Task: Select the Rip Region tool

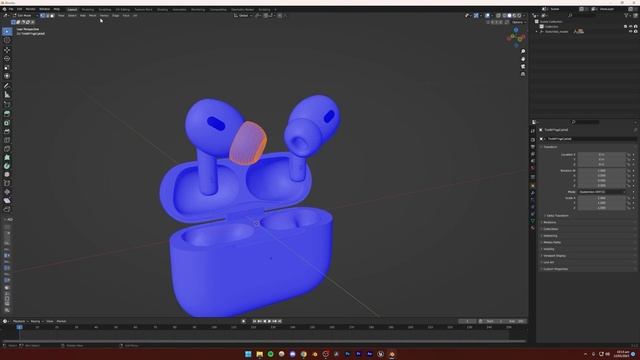Action: pos(7,209)
